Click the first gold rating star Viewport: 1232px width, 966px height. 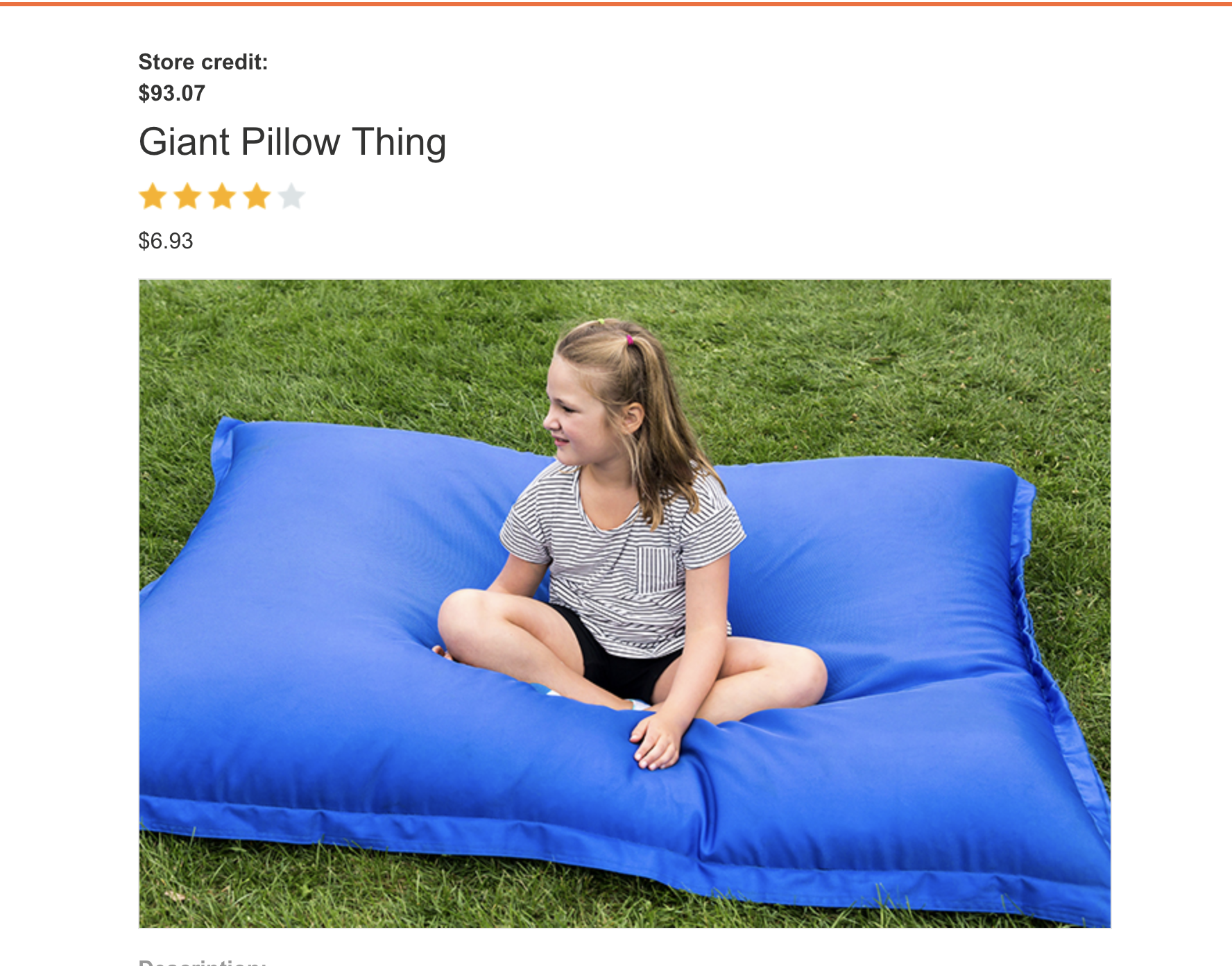[153, 196]
